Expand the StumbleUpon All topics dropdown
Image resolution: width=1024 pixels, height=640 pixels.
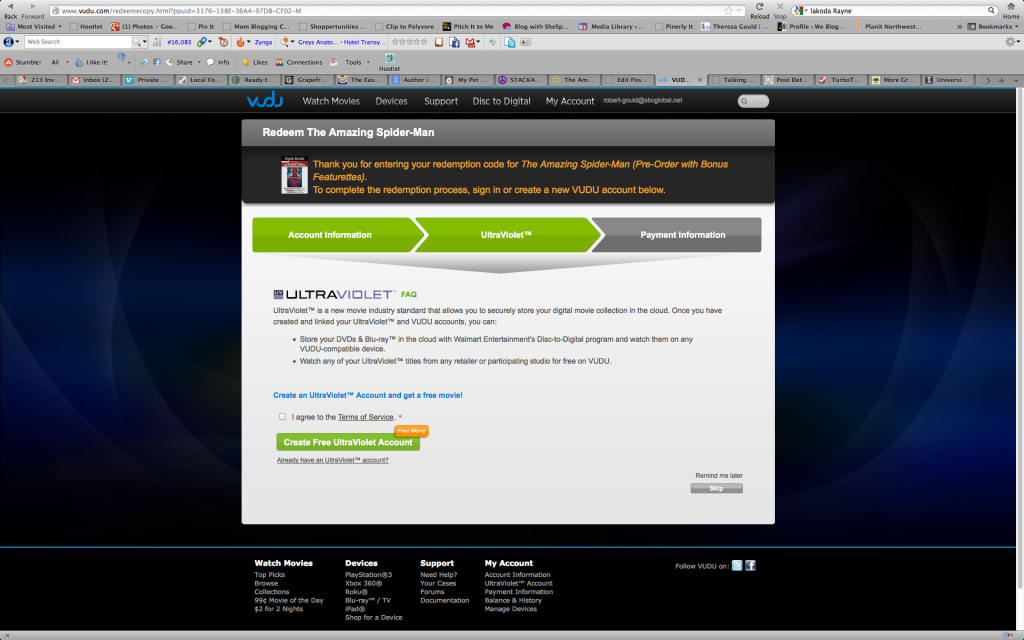[x=60, y=62]
